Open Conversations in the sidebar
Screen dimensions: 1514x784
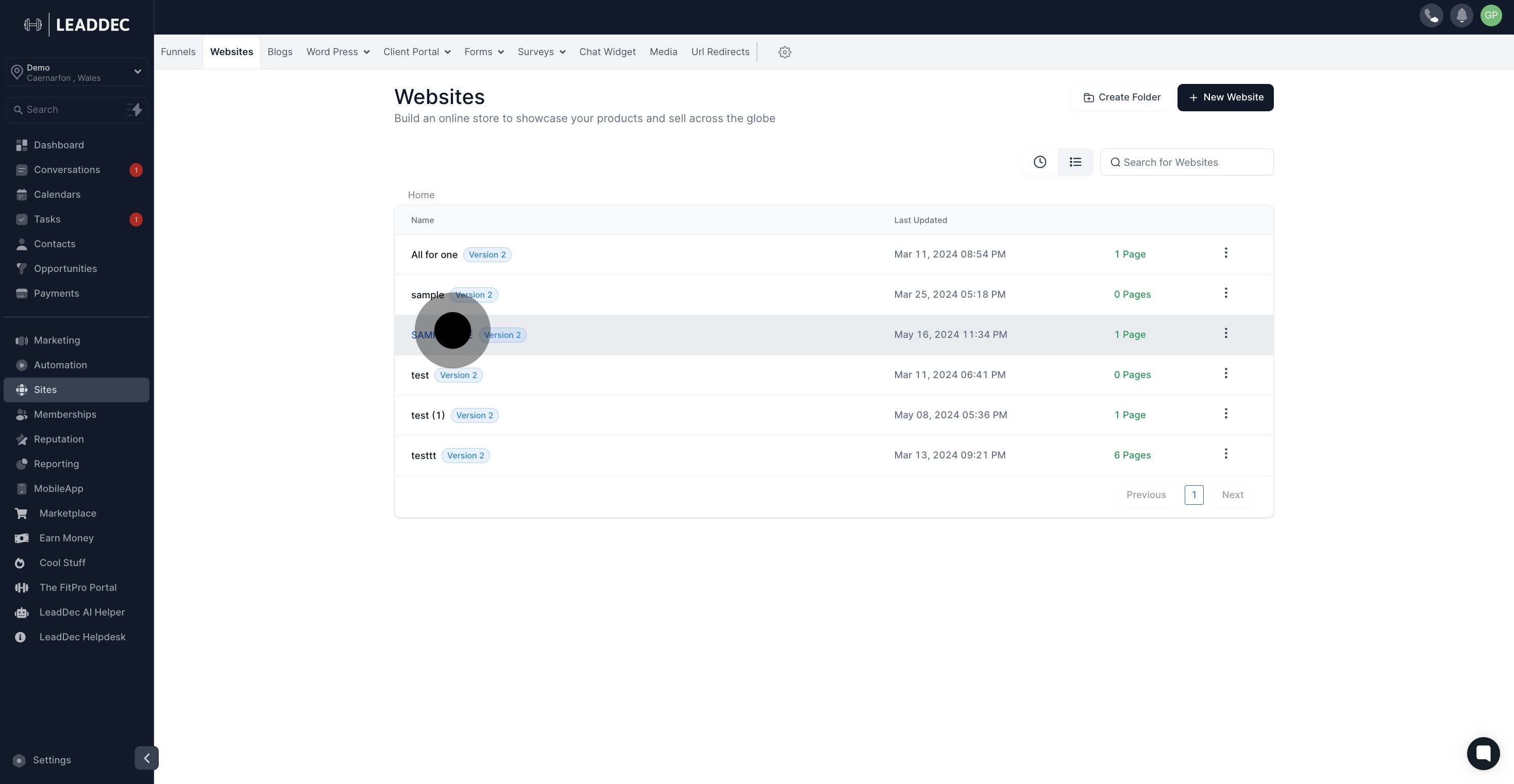[67, 170]
